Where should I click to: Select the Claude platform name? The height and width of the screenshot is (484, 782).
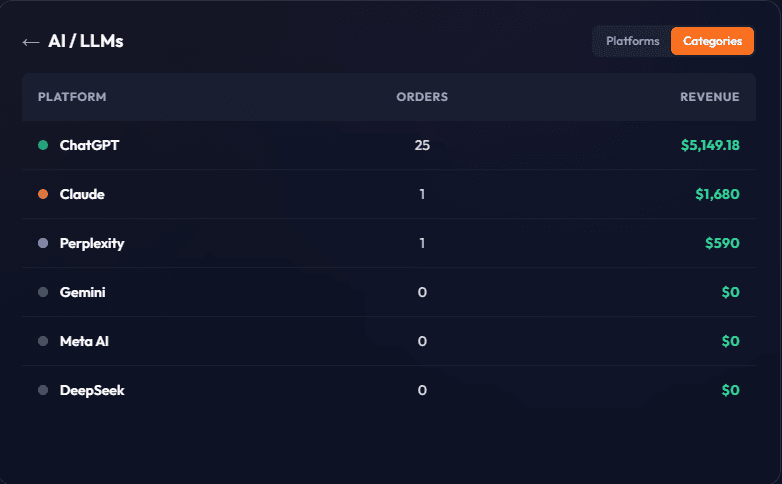82,194
